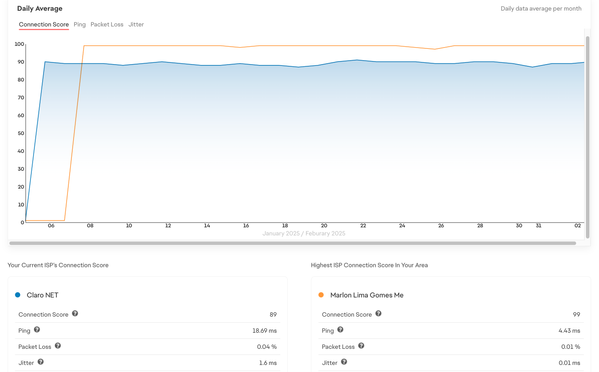Viewport: 599px width, 372px height.
Task: Click the 'Your Current ISP's Connection Score' heading
Action: 58,265
